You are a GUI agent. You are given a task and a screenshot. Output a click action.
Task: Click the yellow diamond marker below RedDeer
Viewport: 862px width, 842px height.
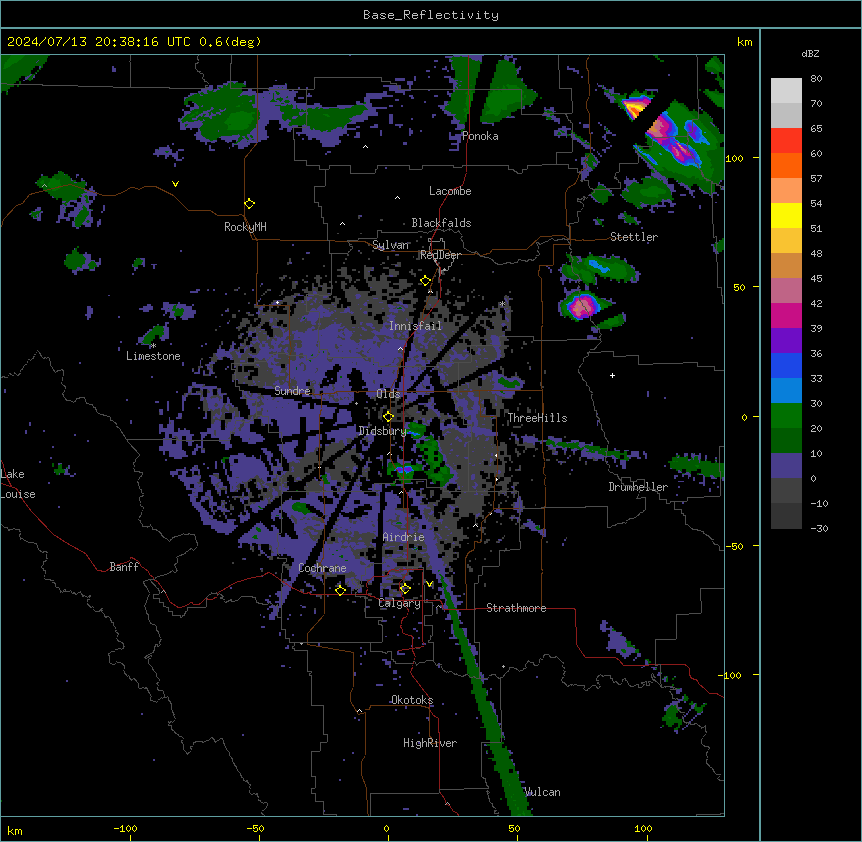[x=426, y=281]
